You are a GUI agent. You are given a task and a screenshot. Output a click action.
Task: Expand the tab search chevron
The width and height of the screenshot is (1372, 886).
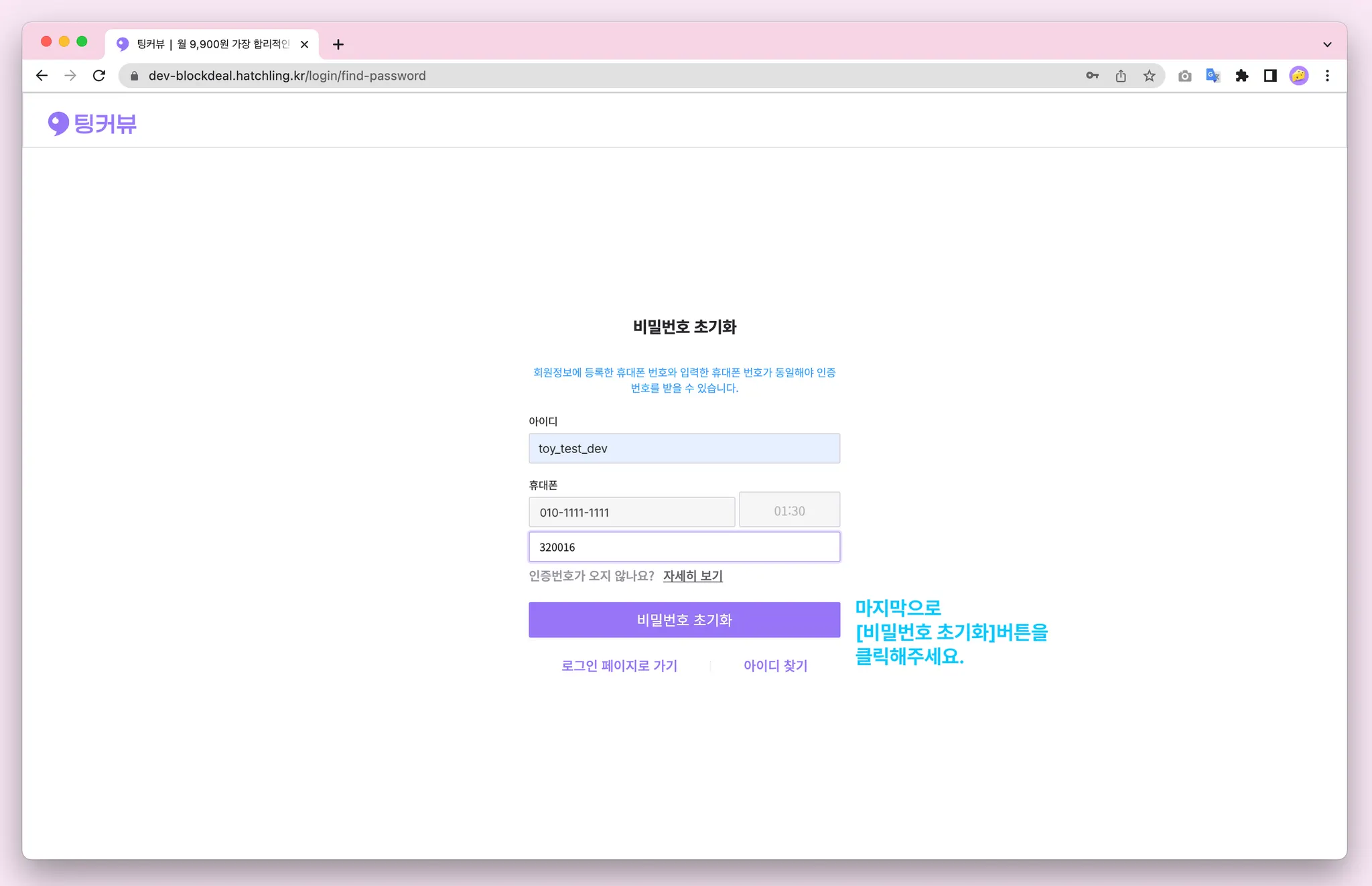coord(1327,44)
